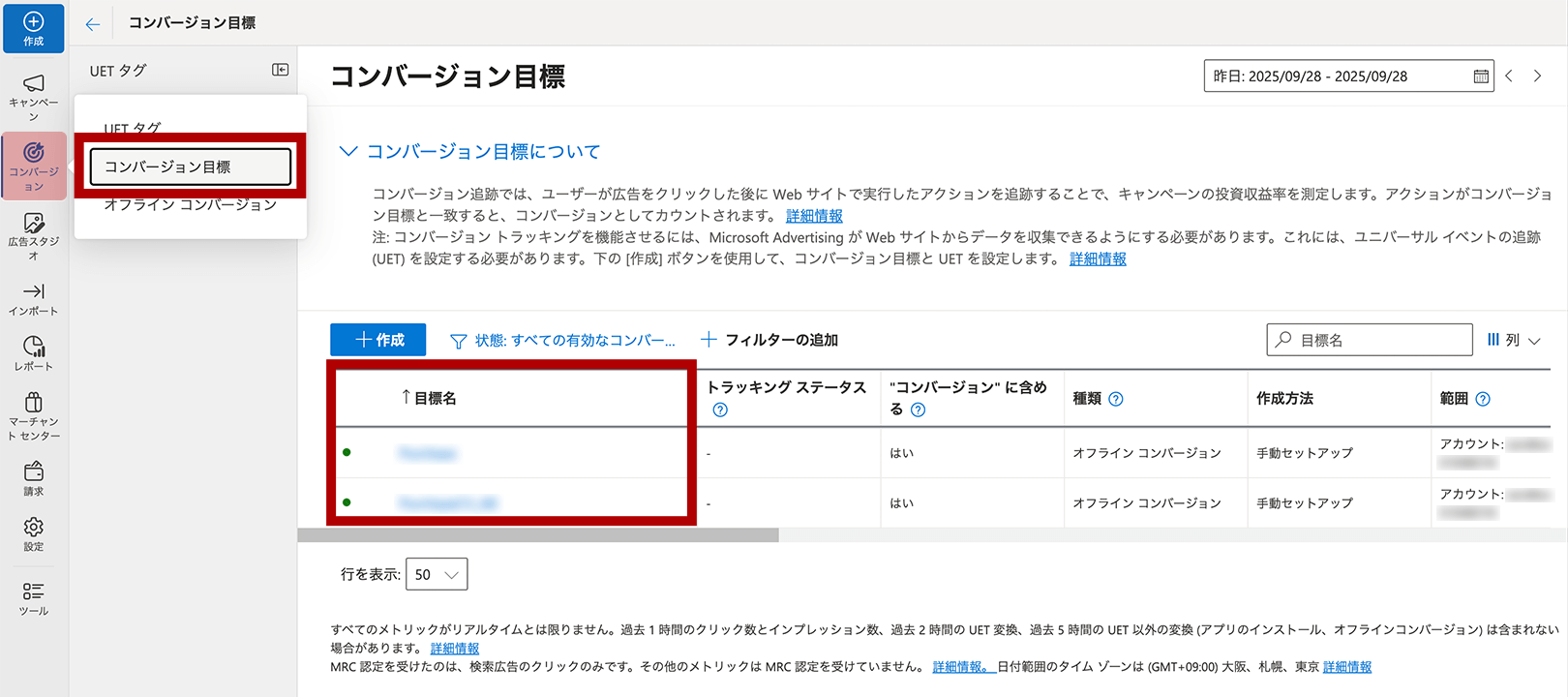The width and height of the screenshot is (1568, 697).
Task: Click the 作成 plus icon in sidebar
Action: [33, 28]
